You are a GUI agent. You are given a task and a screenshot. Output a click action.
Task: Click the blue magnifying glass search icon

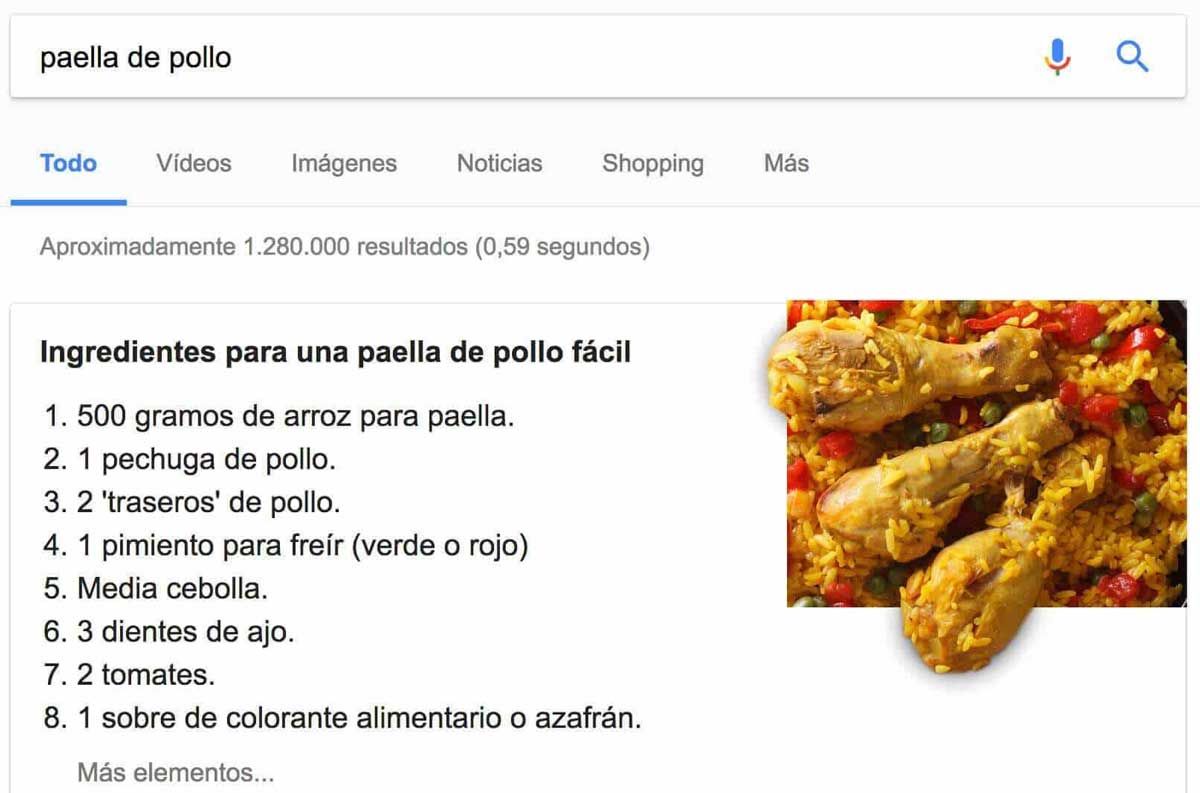point(1132,57)
